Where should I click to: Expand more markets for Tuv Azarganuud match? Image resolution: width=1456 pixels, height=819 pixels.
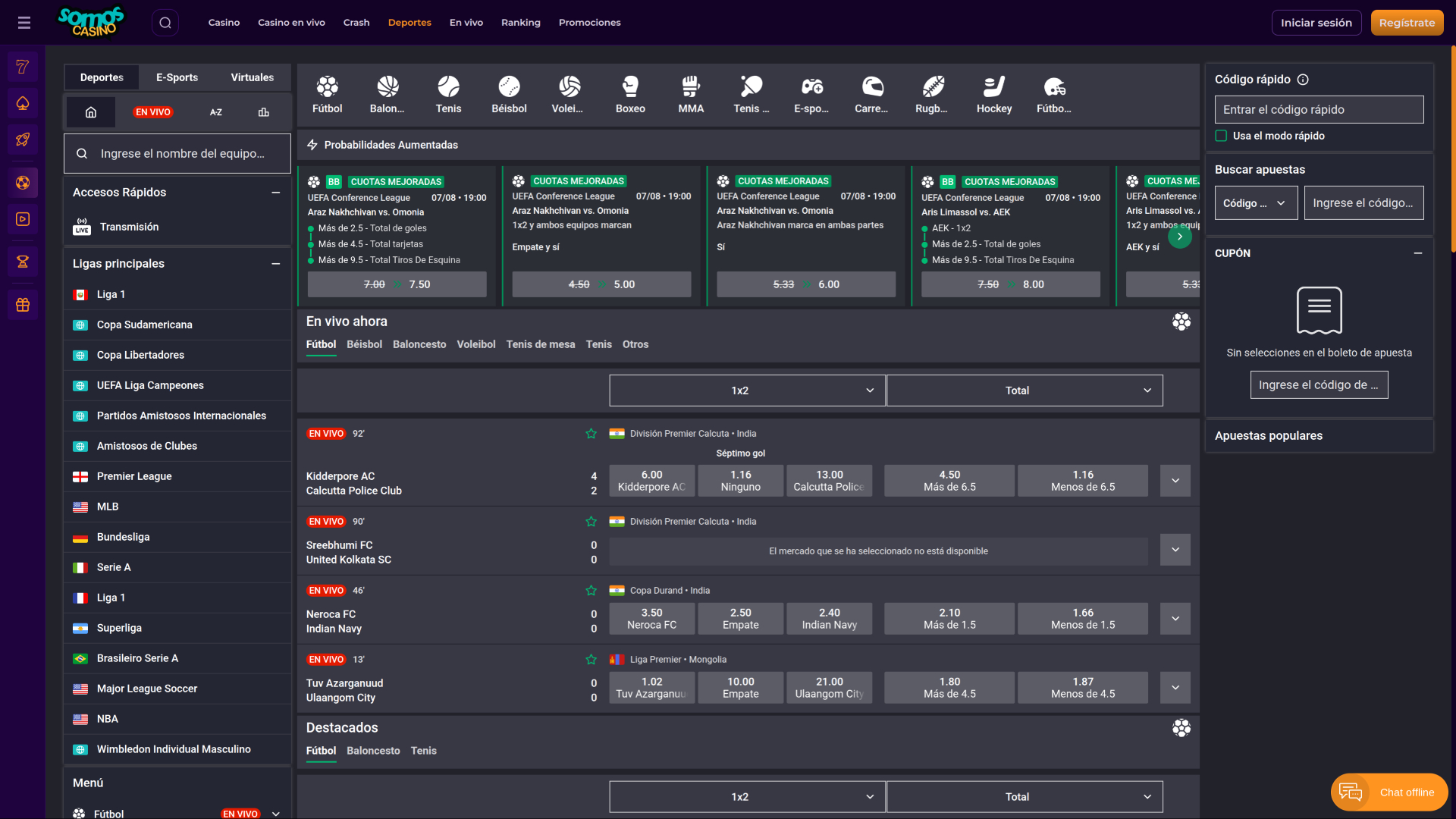point(1175,688)
